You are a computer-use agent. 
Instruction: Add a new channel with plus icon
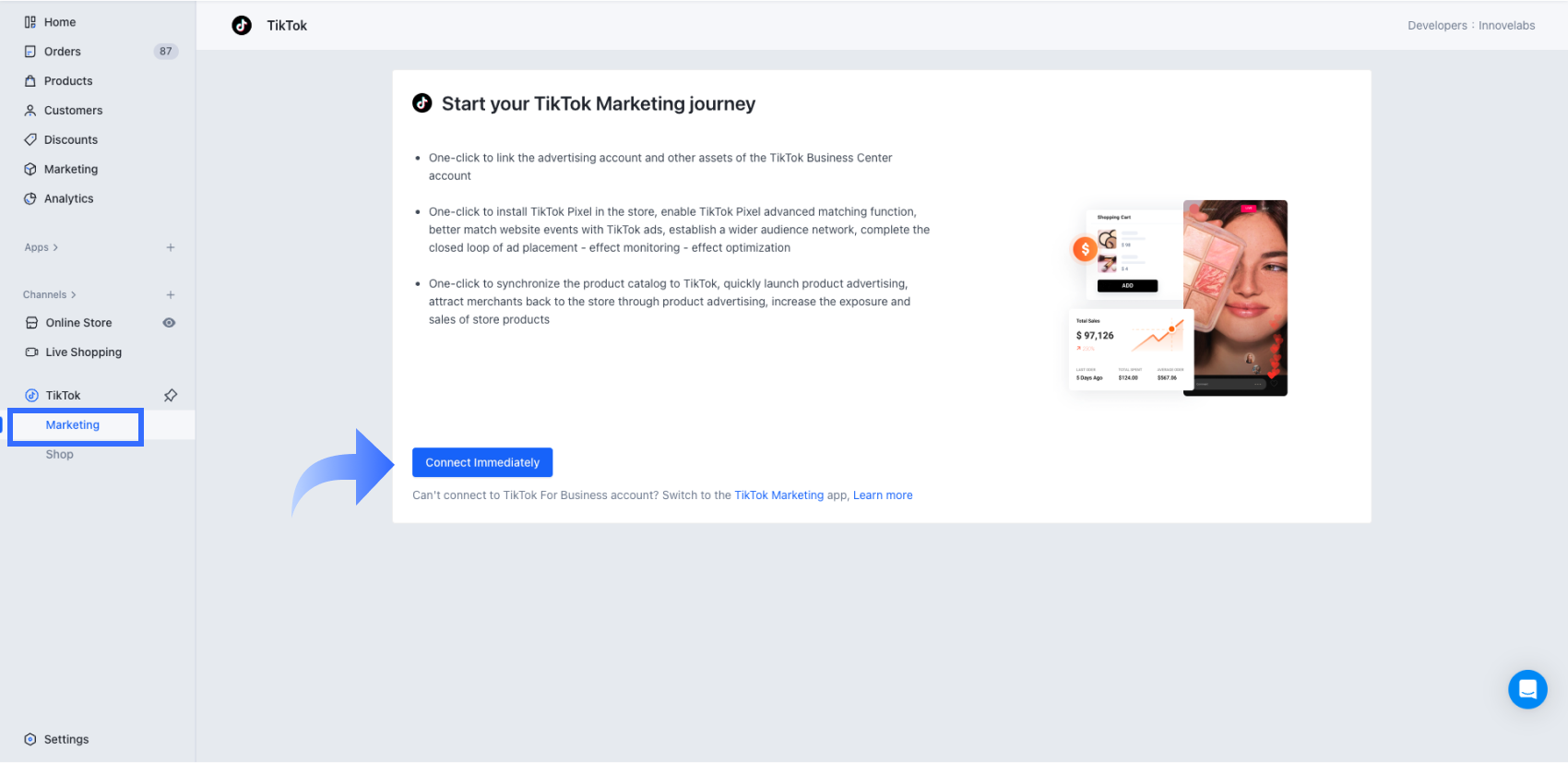tap(171, 295)
